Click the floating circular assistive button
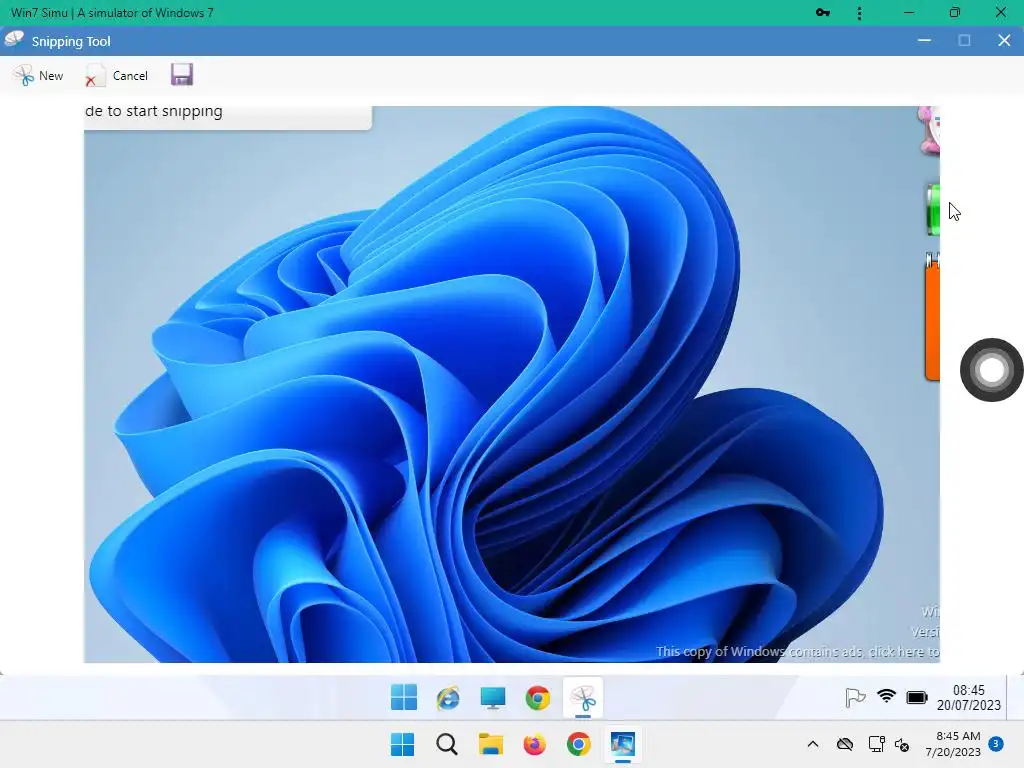The height and width of the screenshot is (768, 1024). [x=991, y=370]
